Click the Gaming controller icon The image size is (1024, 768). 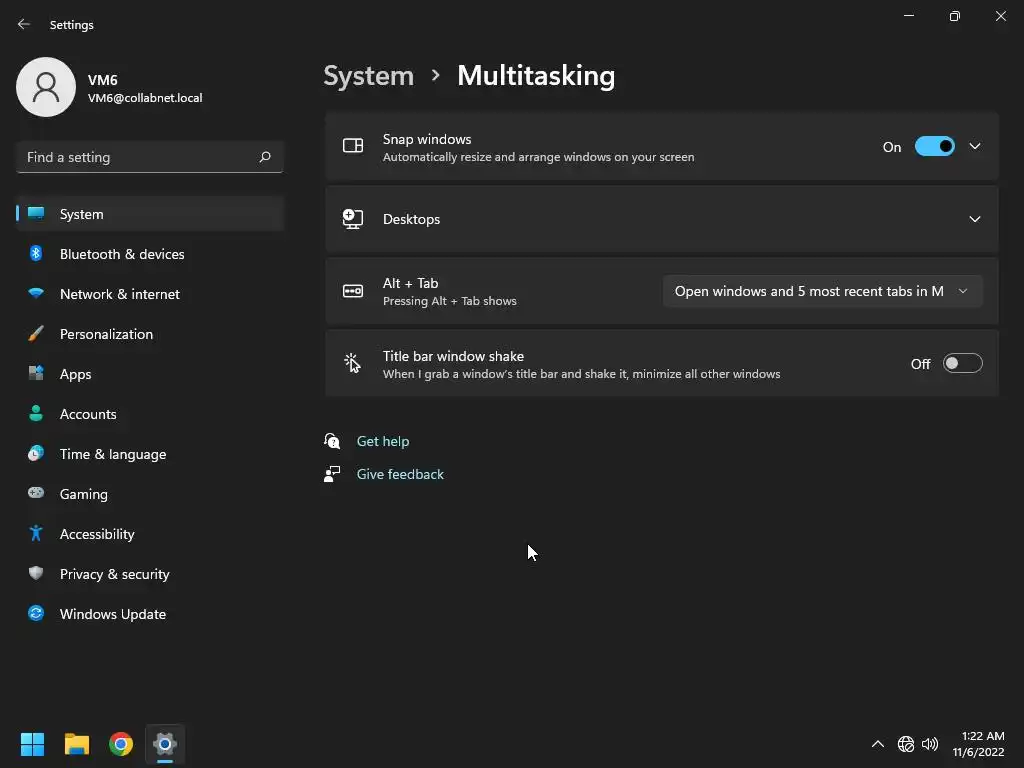pos(36,494)
